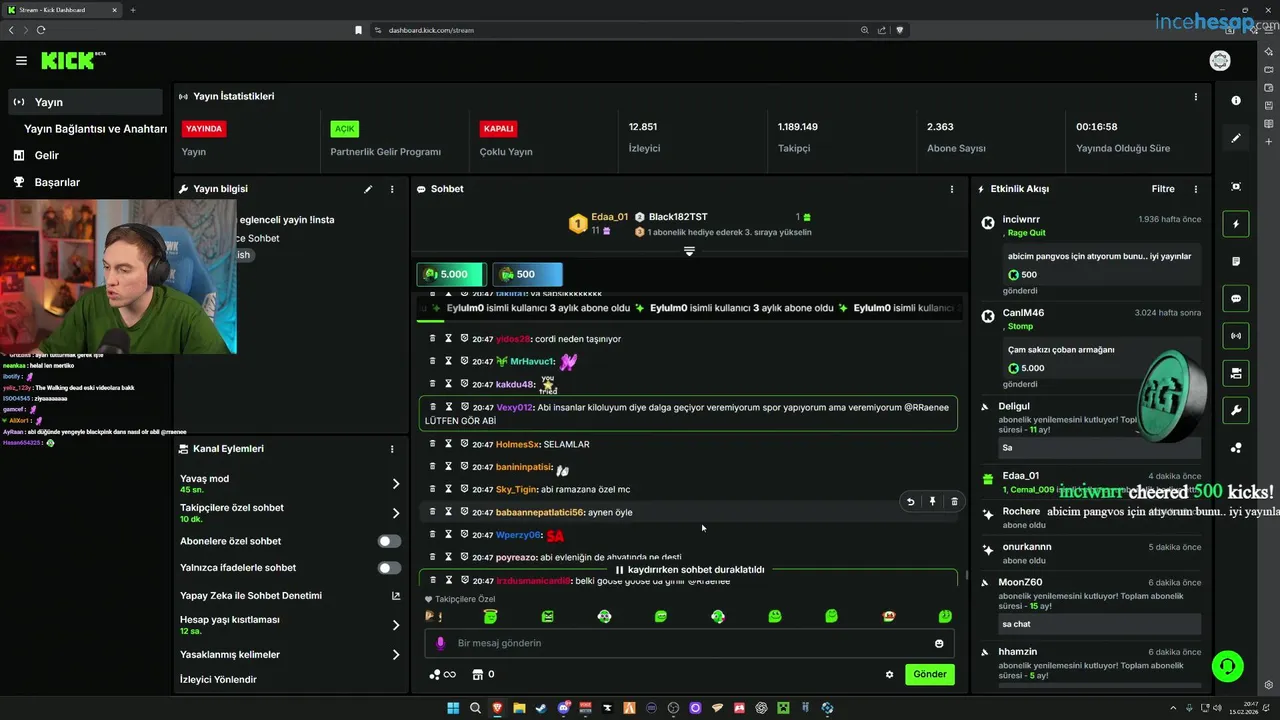The height and width of the screenshot is (720, 1280).
Task: Click the username Vexy012 in chat
Action: click(514, 408)
